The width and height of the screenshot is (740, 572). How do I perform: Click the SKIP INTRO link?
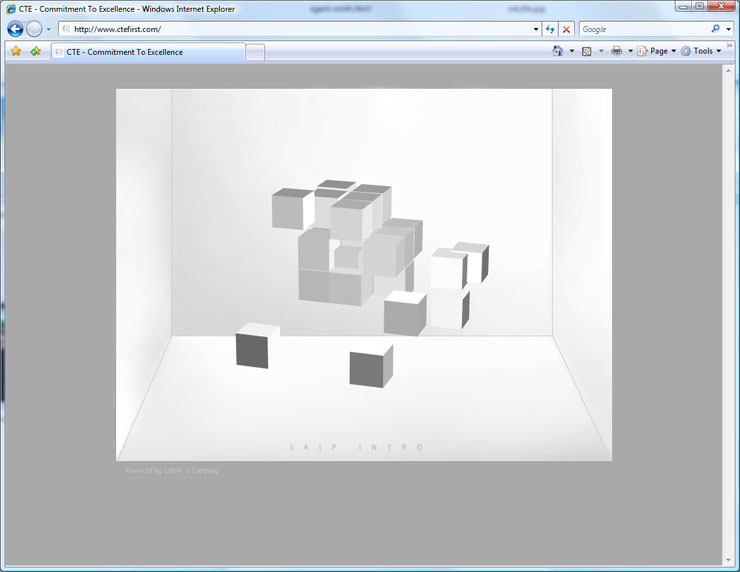pyautogui.click(x=357, y=447)
